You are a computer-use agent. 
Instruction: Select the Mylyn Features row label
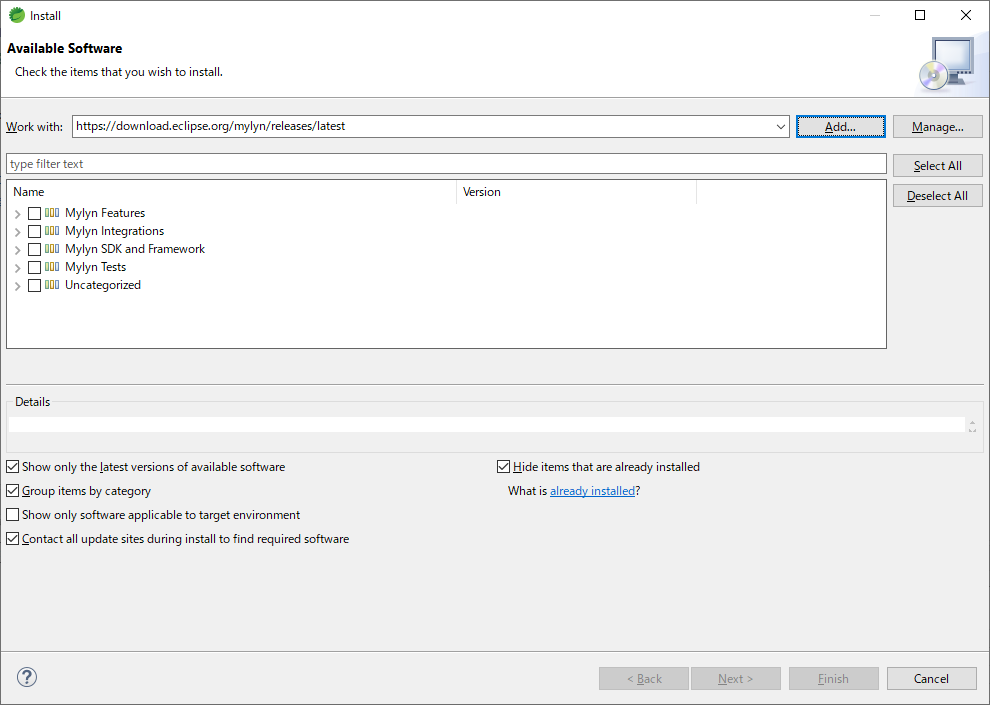(x=105, y=213)
